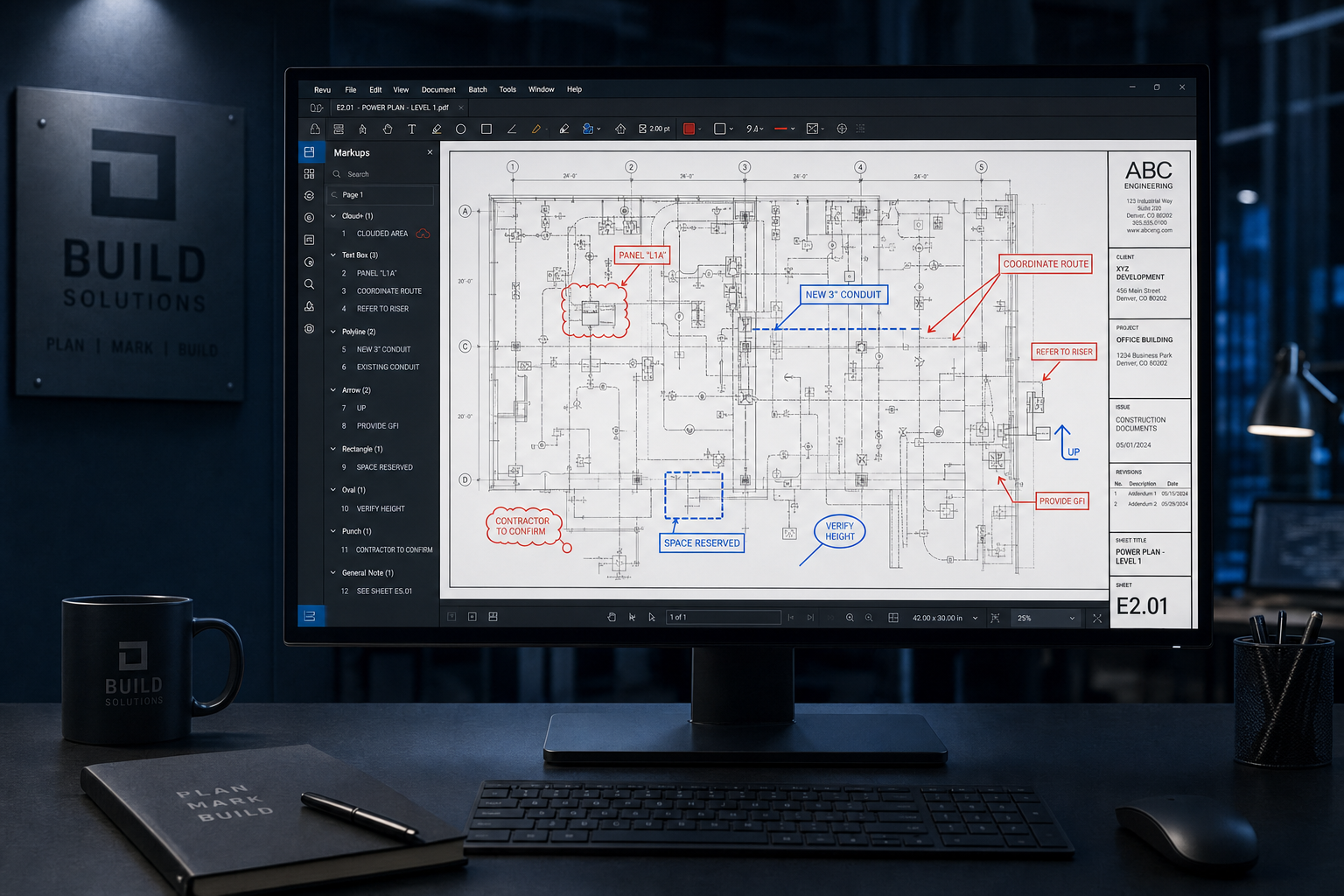The width and height of the screenshot is (1344, 896).
Task: Open the zoom 25% dropdown
Action: pyautogui.click(x=1045, y=618)
